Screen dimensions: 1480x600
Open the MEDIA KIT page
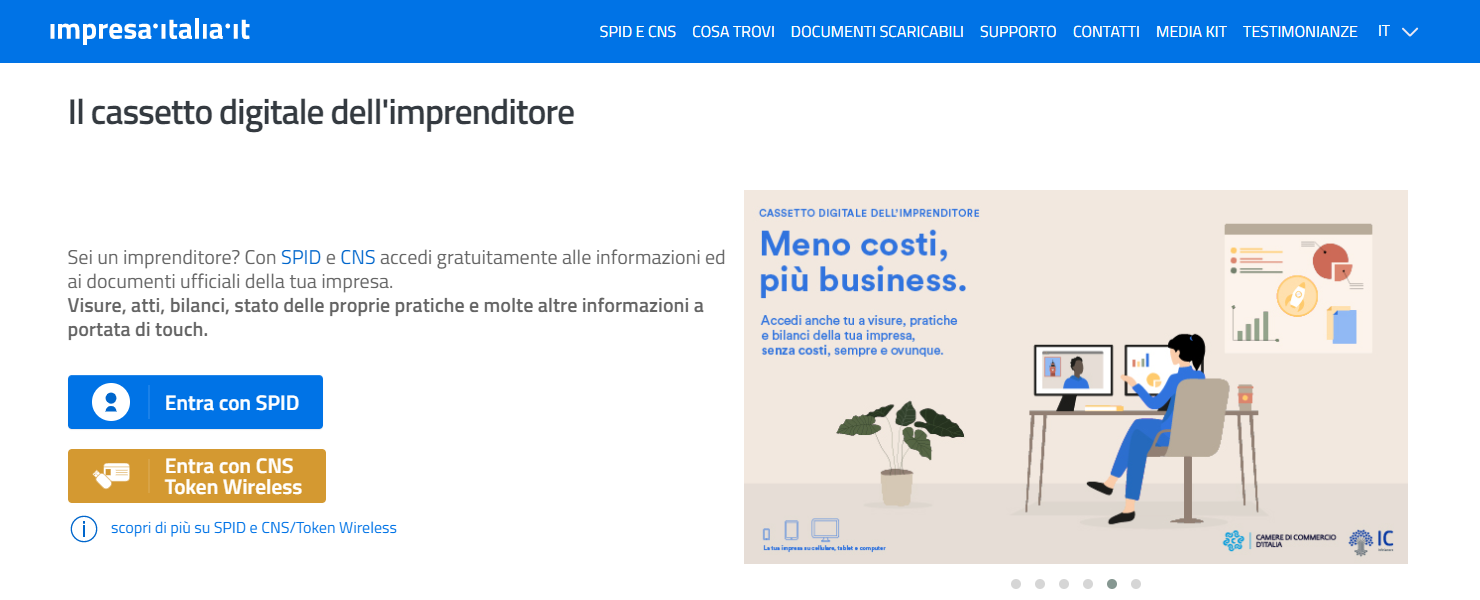tap(1191, 32)
